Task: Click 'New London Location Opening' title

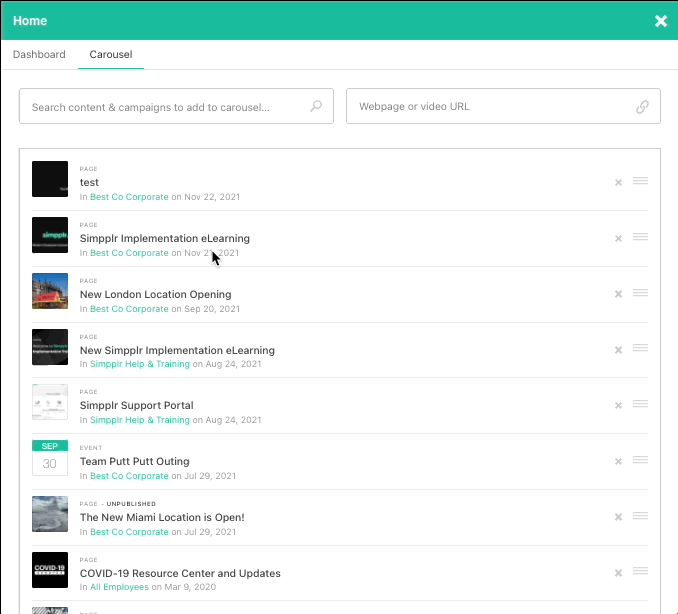Action: pos(156,294)
